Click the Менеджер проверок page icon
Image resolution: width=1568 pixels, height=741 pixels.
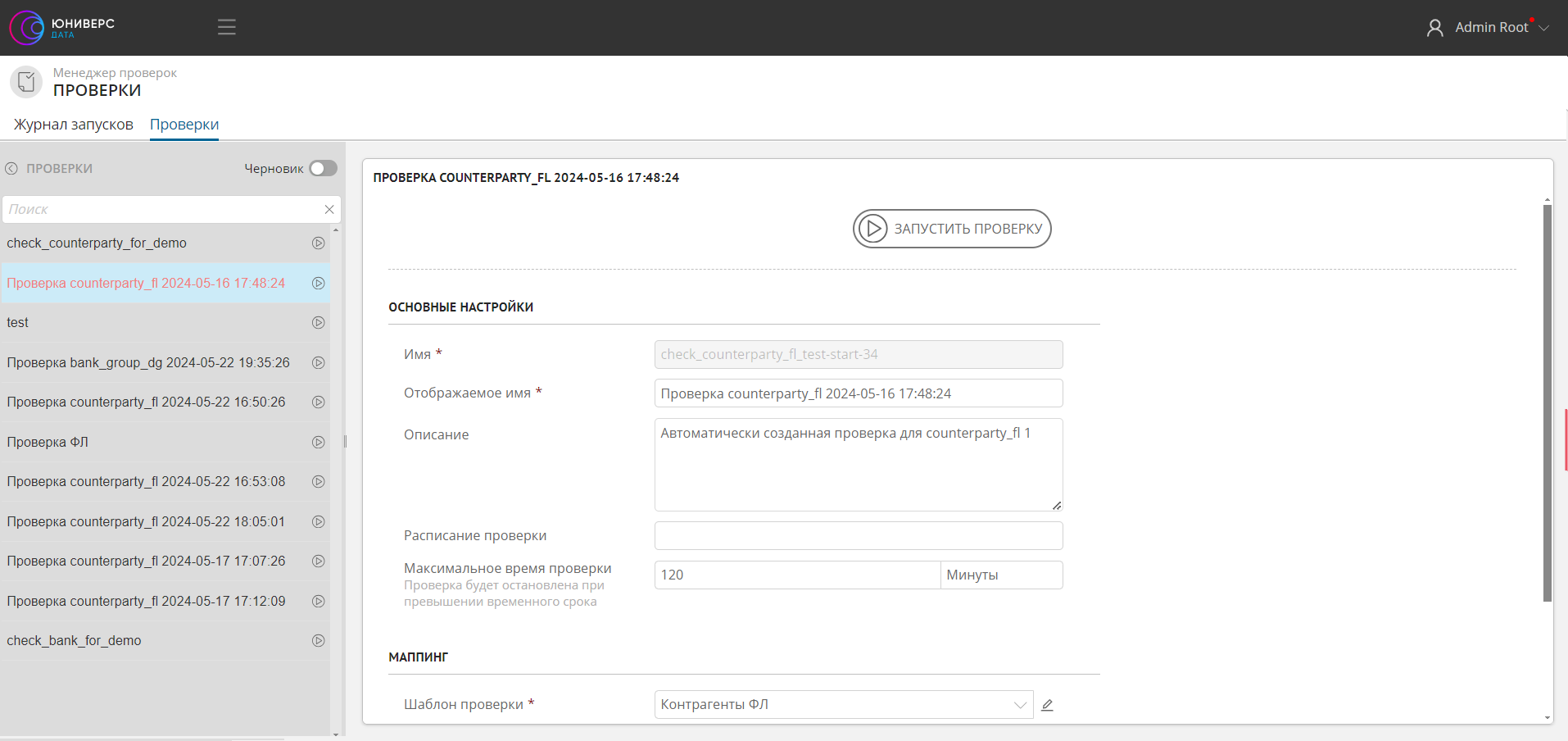pos(26,82)
